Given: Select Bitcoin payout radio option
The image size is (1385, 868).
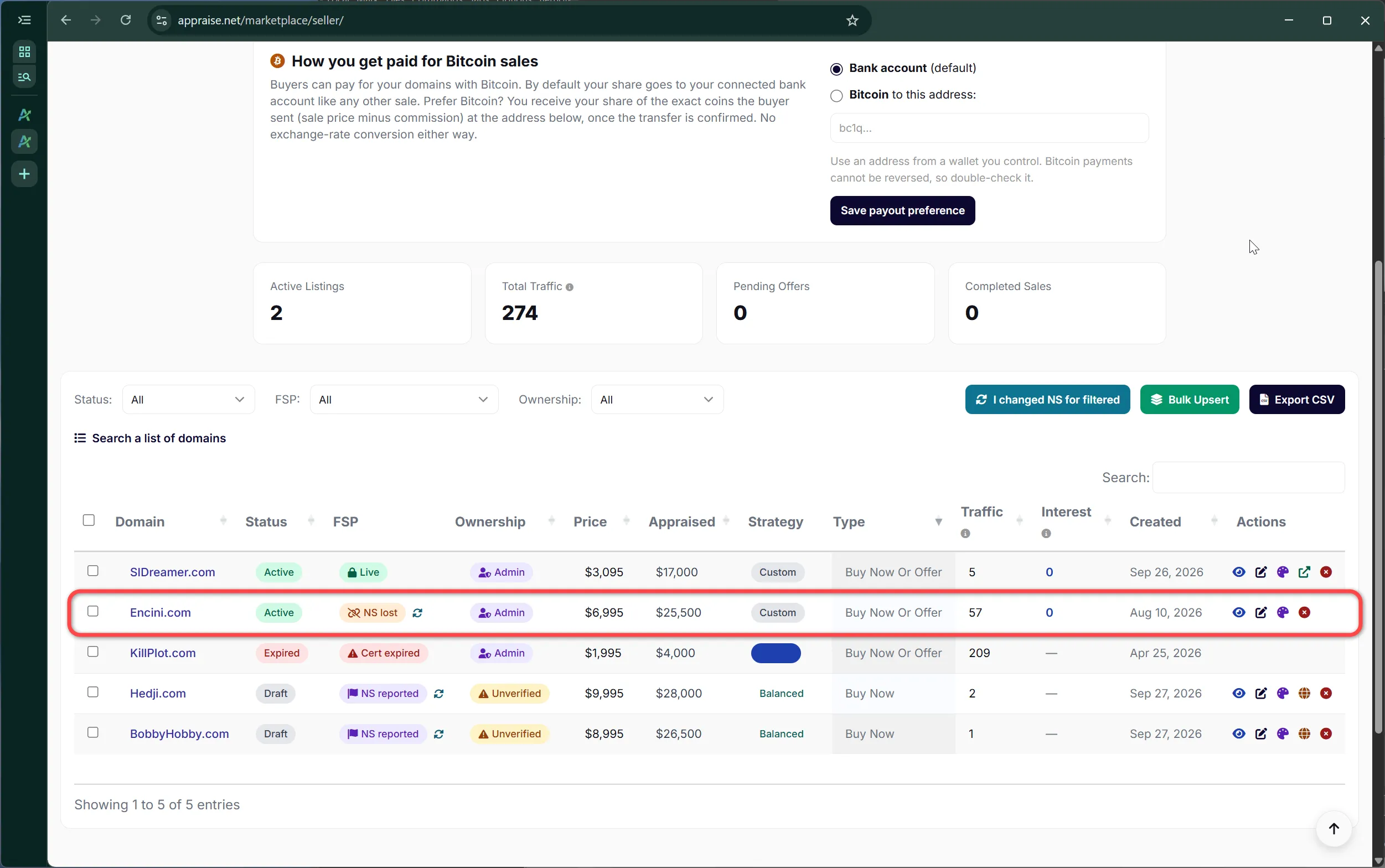Looking at the screenshot, I should 836,95.
